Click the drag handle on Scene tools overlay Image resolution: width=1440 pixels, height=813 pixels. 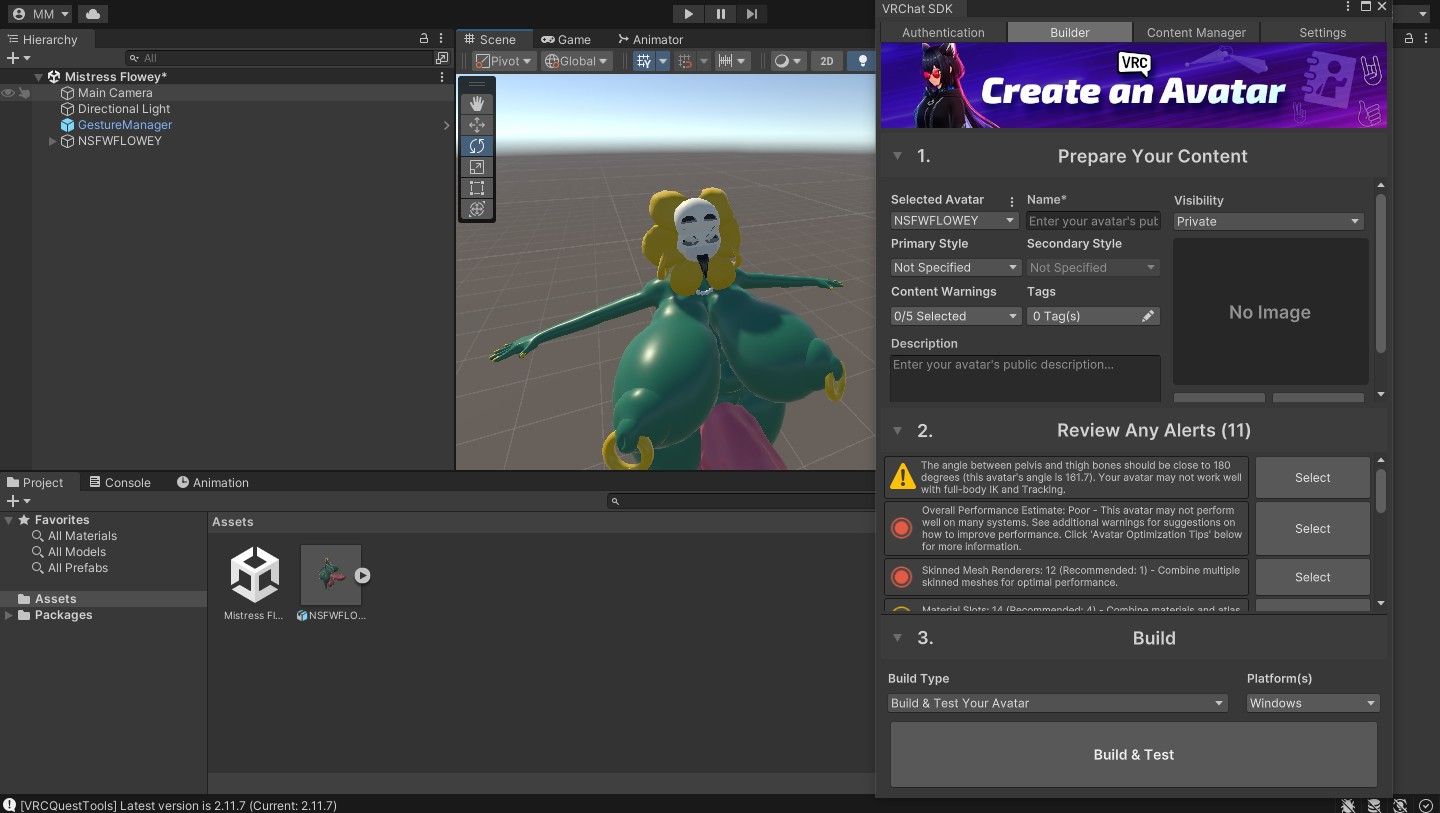477,84
